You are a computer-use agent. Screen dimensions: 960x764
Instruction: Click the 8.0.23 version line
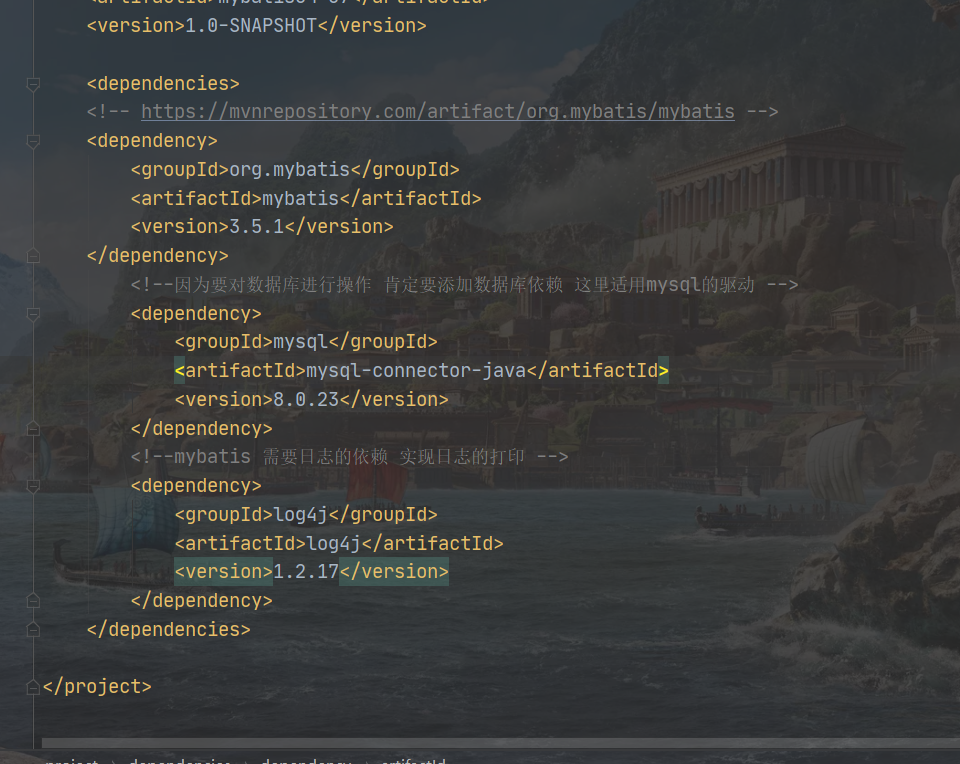tap(312, 400)
